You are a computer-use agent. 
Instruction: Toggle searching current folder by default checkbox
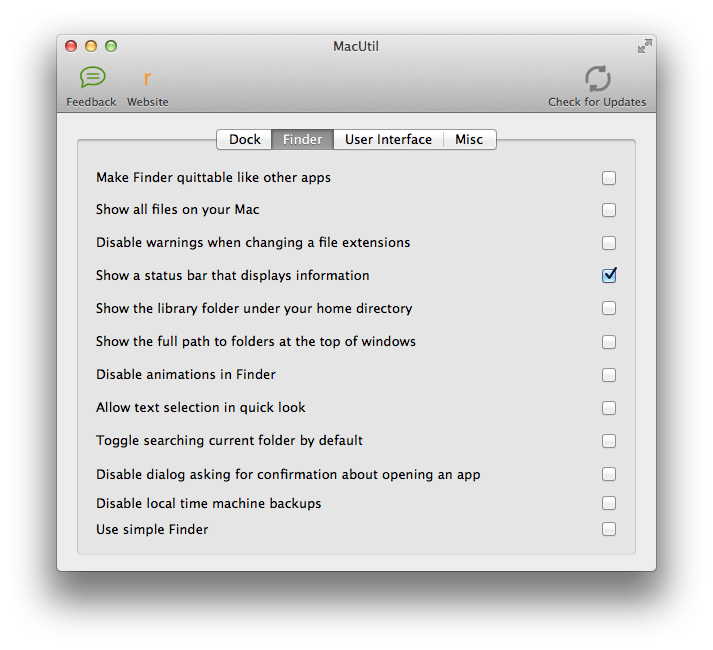point(609,441)
